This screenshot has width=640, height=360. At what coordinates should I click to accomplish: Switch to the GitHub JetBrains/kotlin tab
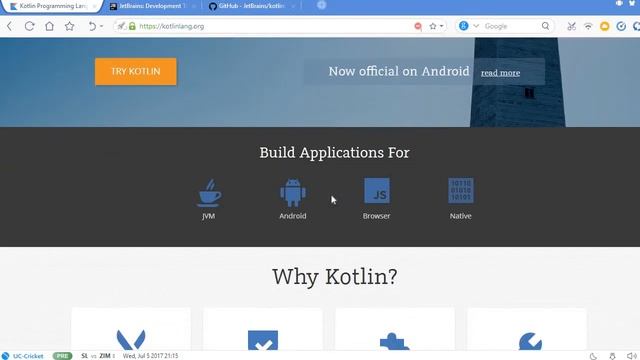(251, 6)
